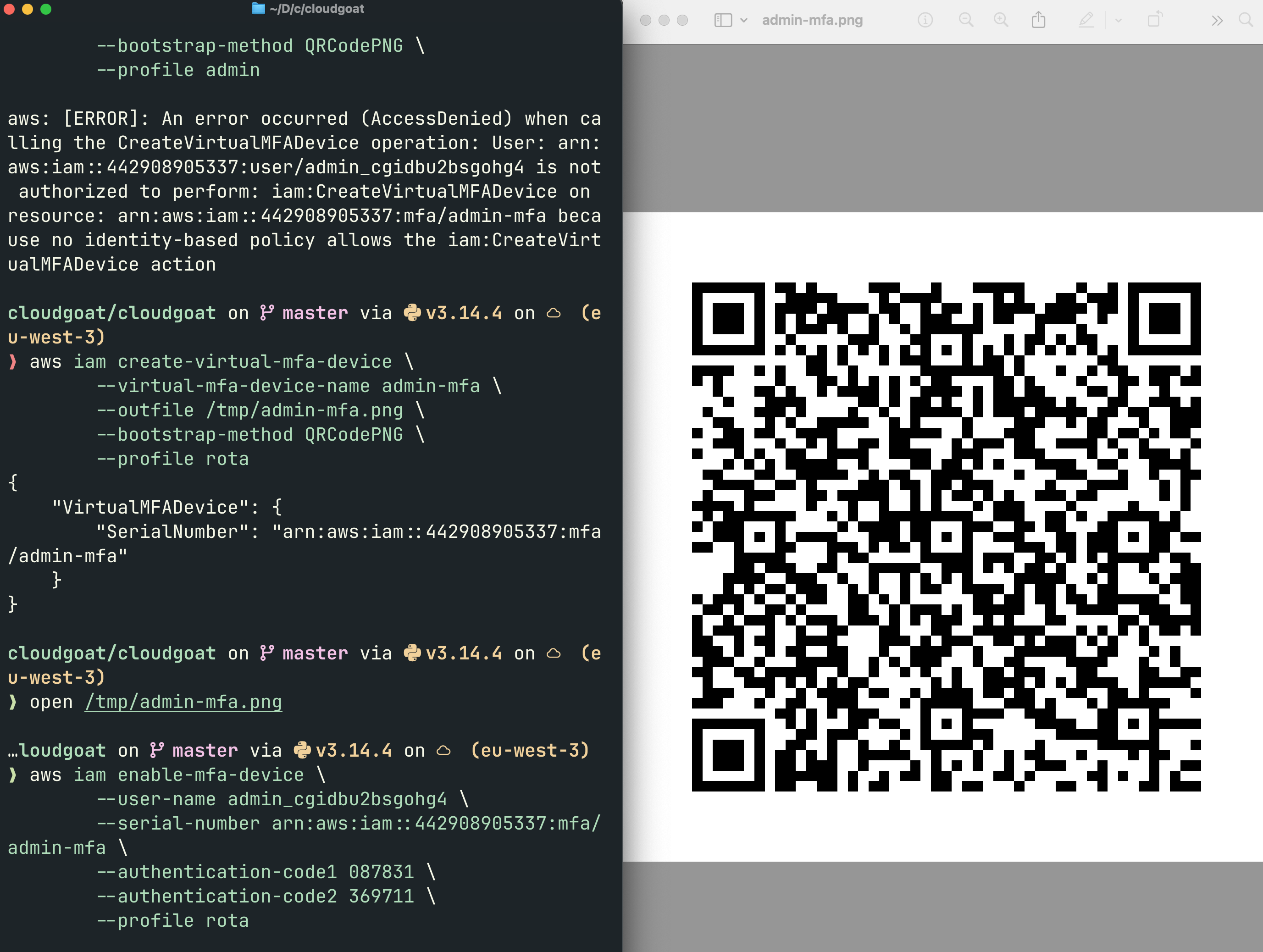Click "--virtual-mfa-device-name admin-mfa" line
Viewport: 1263px width, 952px height.
(288, 386)
